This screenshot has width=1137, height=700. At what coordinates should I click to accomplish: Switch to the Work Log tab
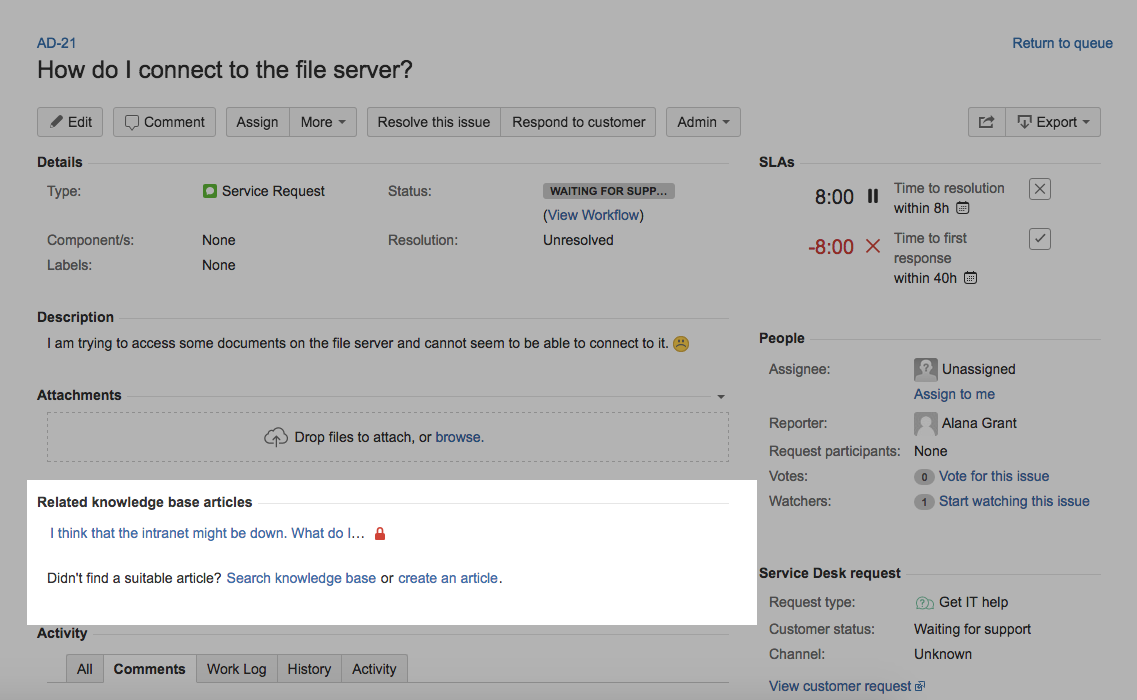236,669
